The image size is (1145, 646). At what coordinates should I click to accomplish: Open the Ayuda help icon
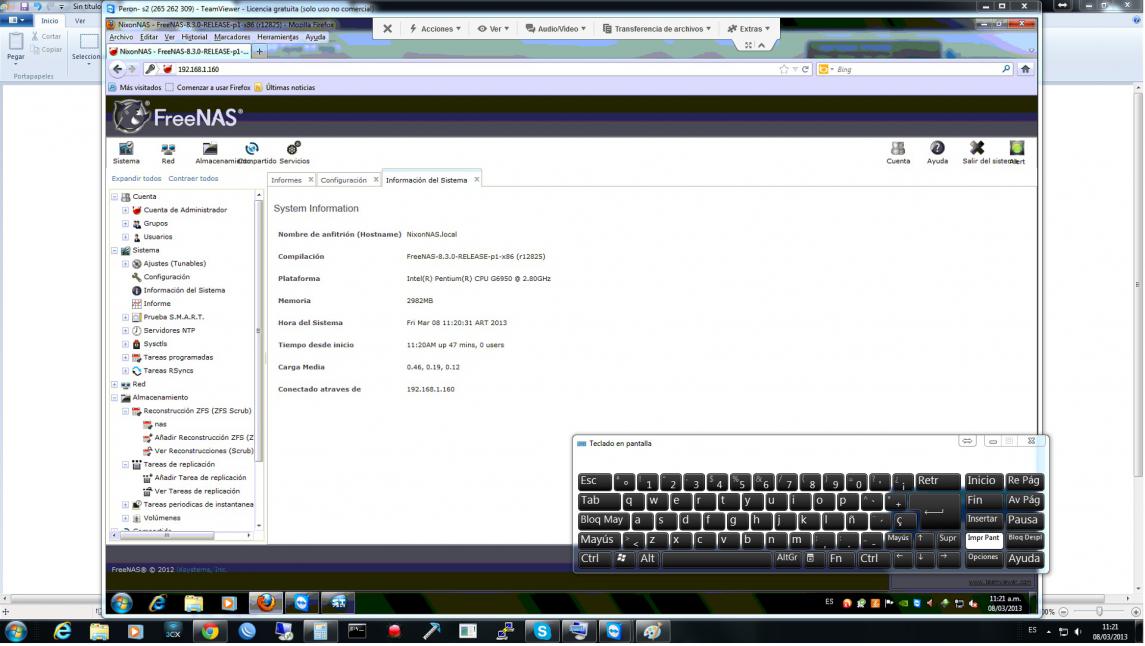point(937,150)
